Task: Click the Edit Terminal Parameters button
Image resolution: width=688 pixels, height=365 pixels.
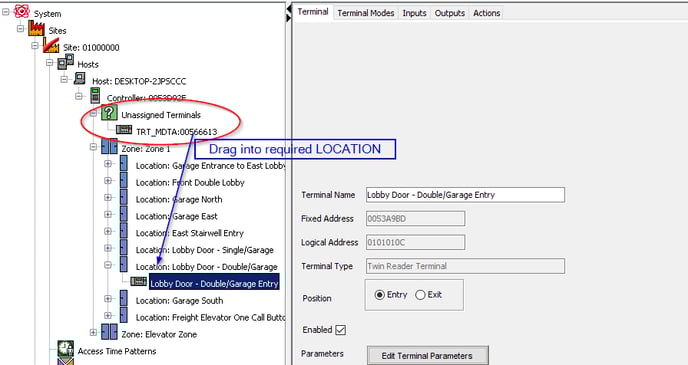Action: tap(427, 356)
